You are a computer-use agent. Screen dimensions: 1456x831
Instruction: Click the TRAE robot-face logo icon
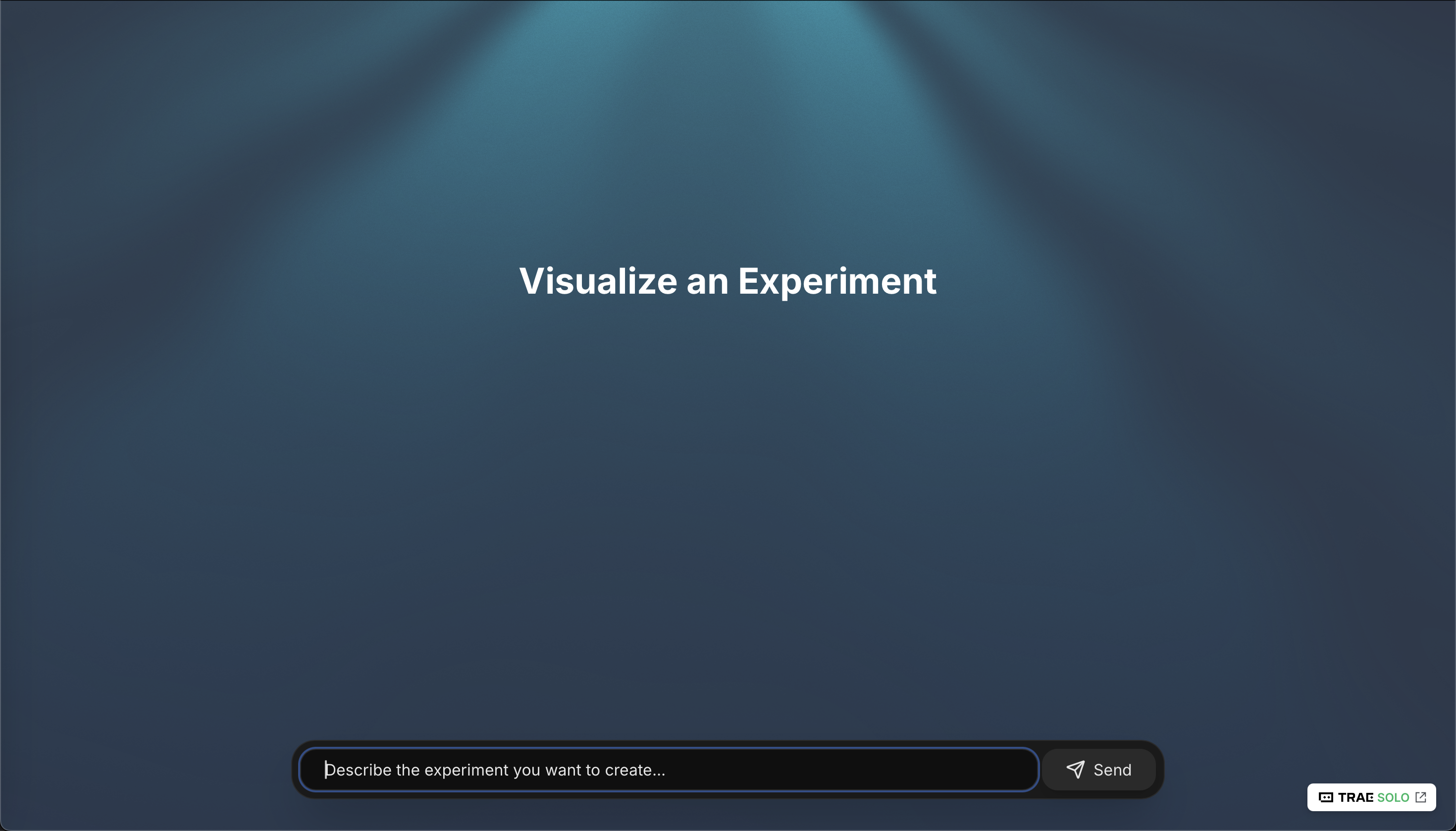click(x=1326, y=797)
